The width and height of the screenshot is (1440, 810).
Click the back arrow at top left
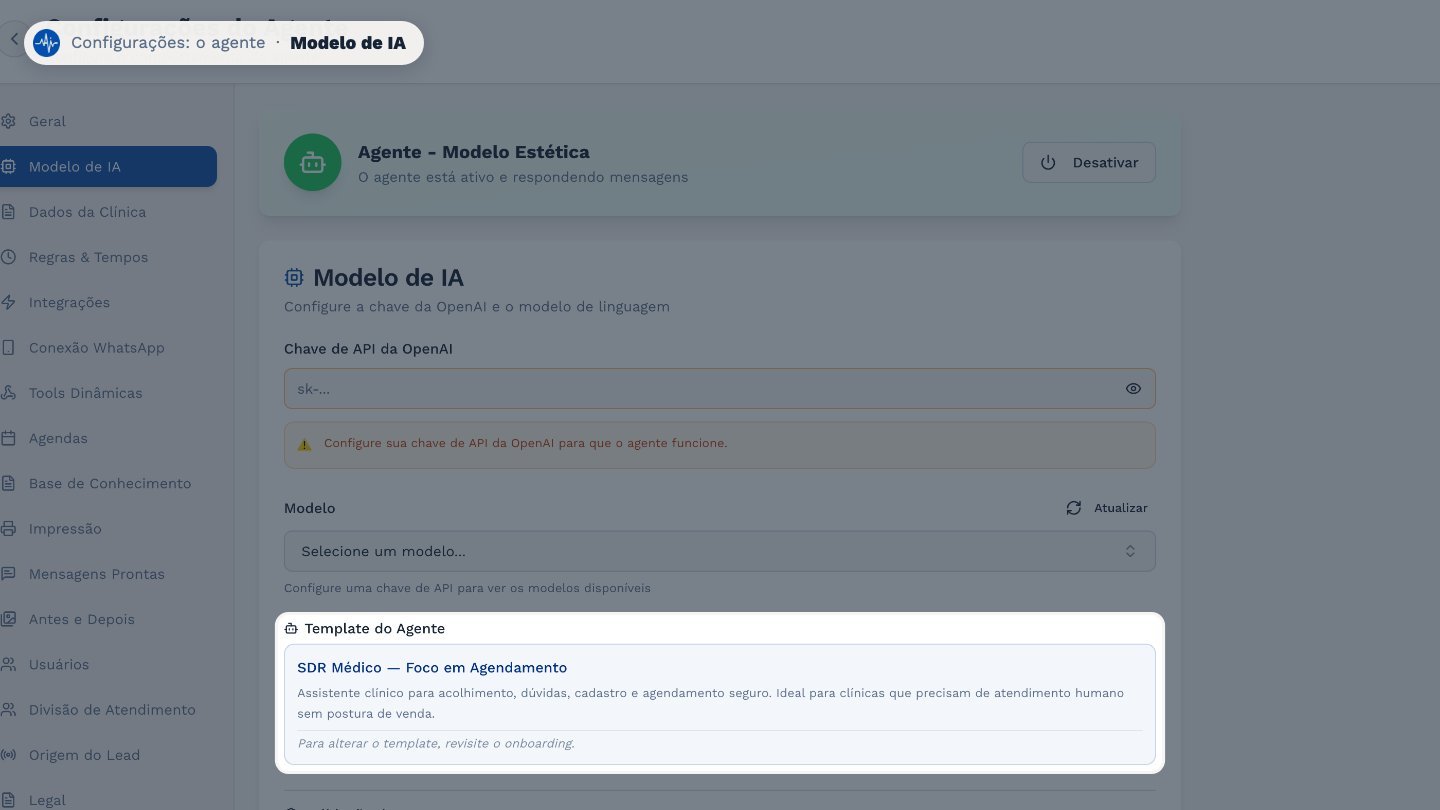tap(13, 40)
